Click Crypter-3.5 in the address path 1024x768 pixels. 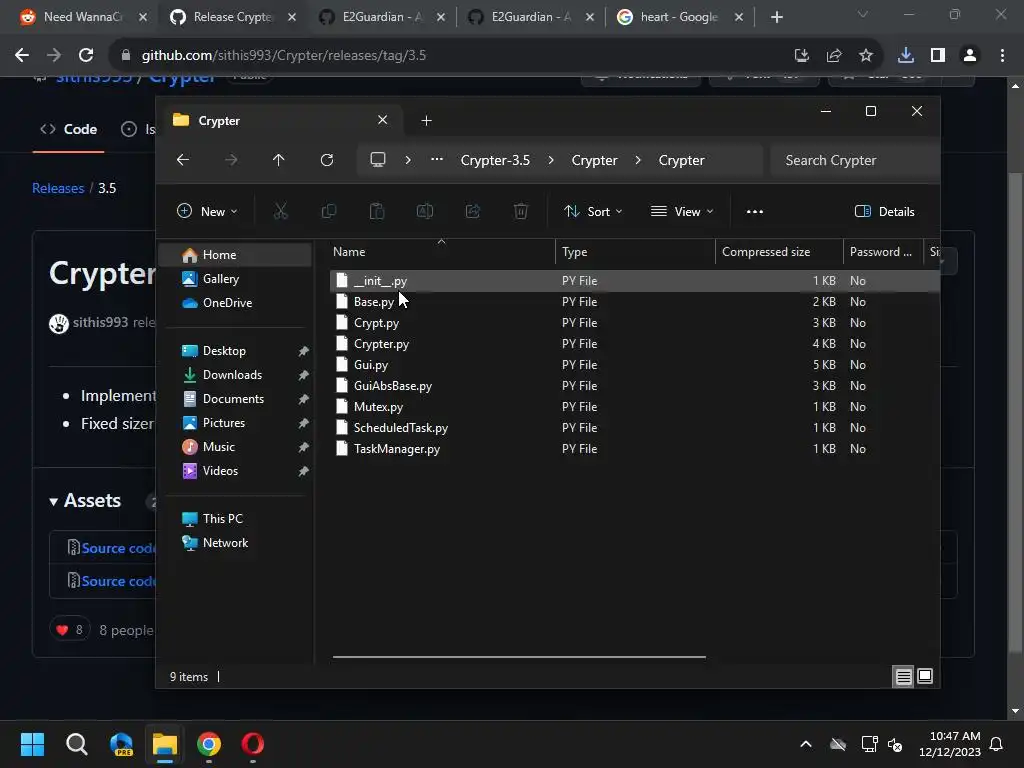[x=495, y=160]
